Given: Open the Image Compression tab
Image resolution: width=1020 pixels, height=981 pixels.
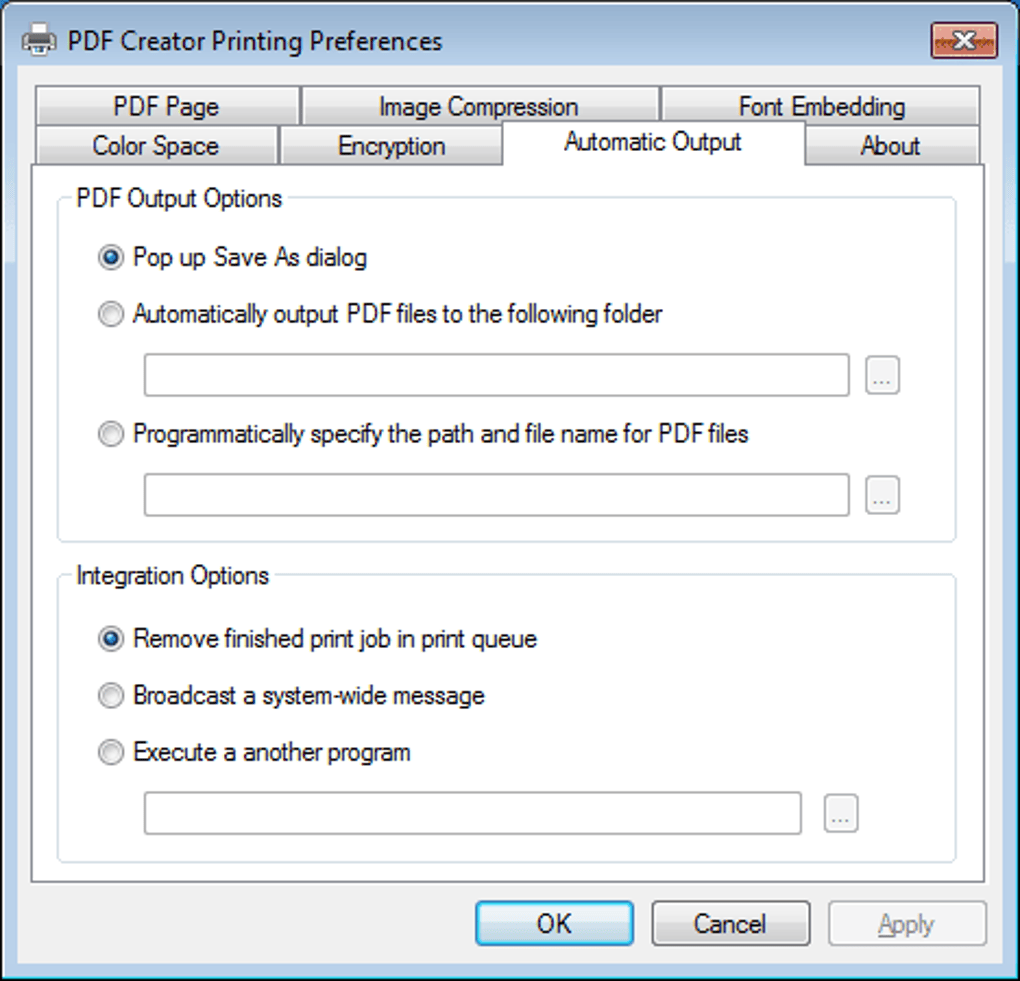Looking at the screenshot, I should (479, 106).
